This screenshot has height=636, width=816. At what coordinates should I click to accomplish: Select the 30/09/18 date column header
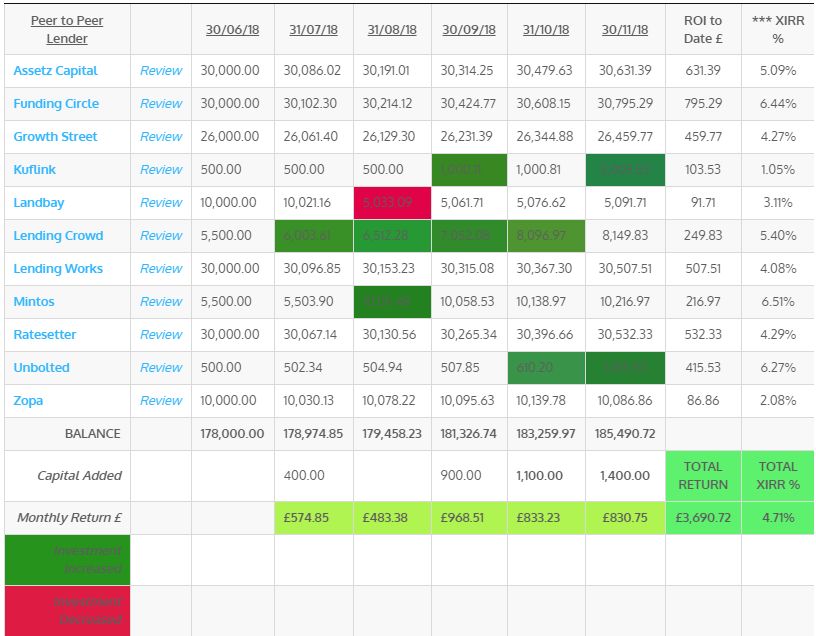tap(469, 30)
